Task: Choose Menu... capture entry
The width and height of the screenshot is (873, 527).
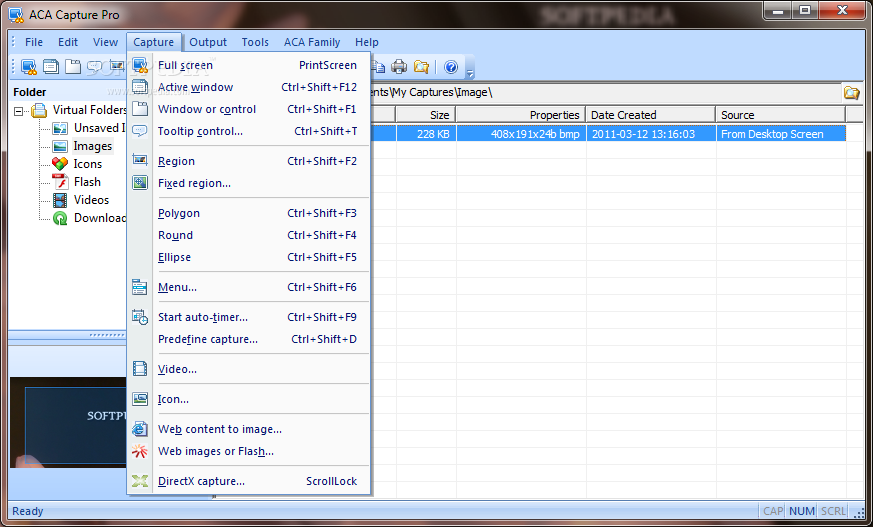Action: [x=249, y=287]
